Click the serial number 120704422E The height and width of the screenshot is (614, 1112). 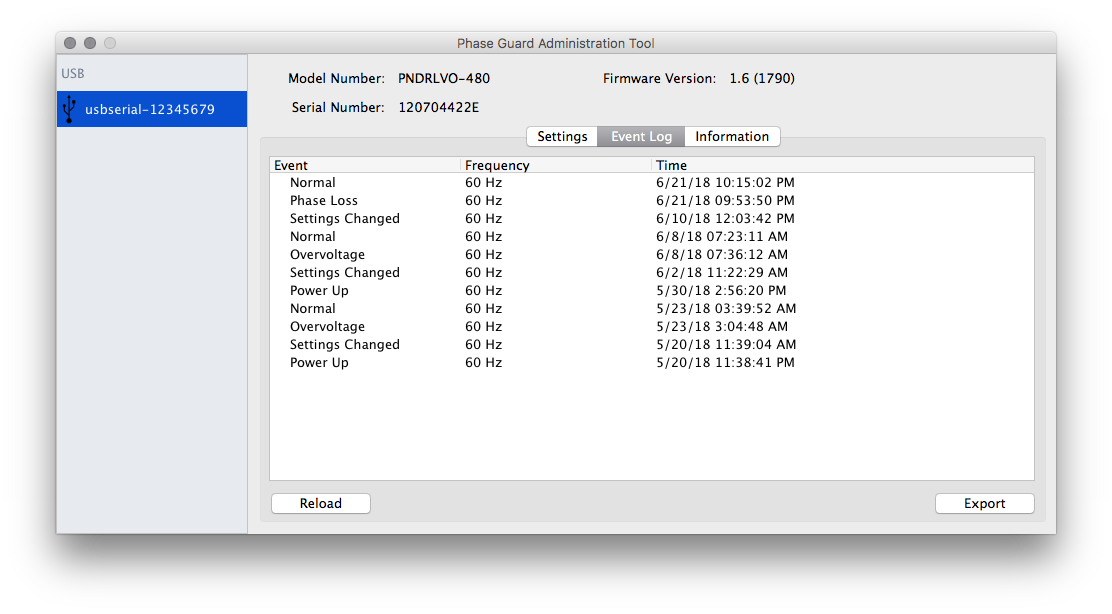[x=438, y=107]
